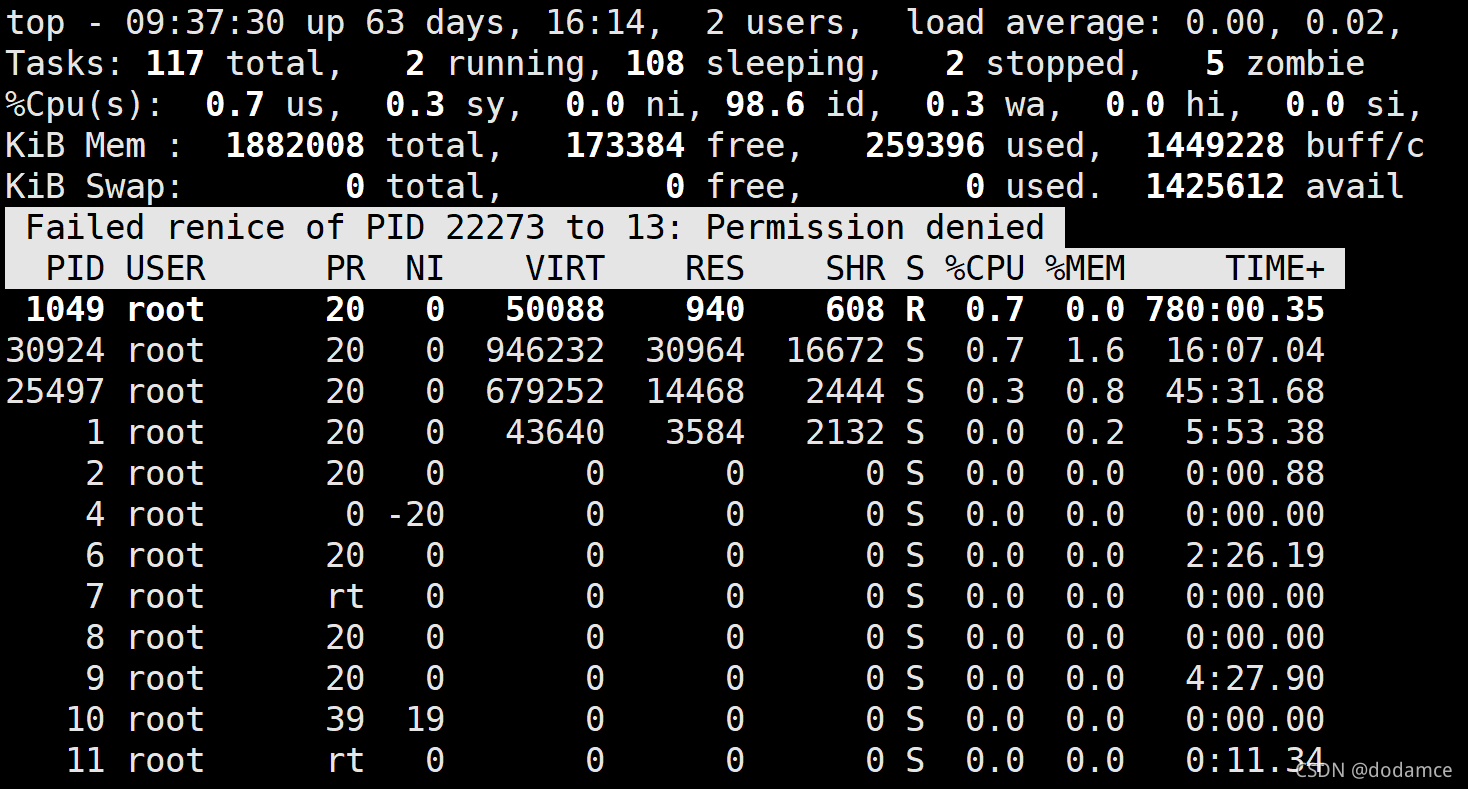Click the '1882008 total' memory value
This screenshot has height=789, width=1468.
coord(356,146)
